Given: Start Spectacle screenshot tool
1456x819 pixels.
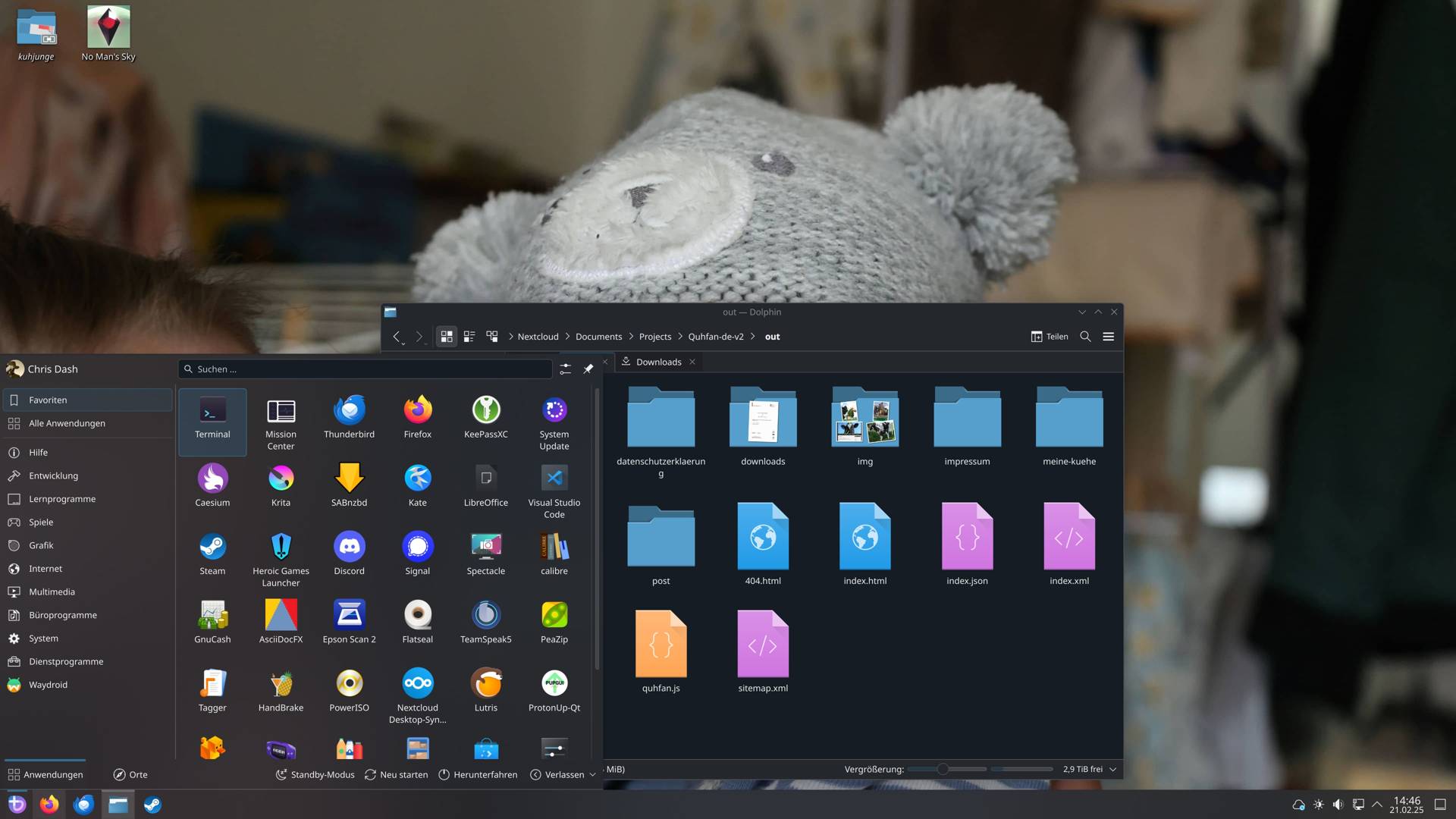Looking at the screenshot, I should pyautogui.click(x=486, y=558).
